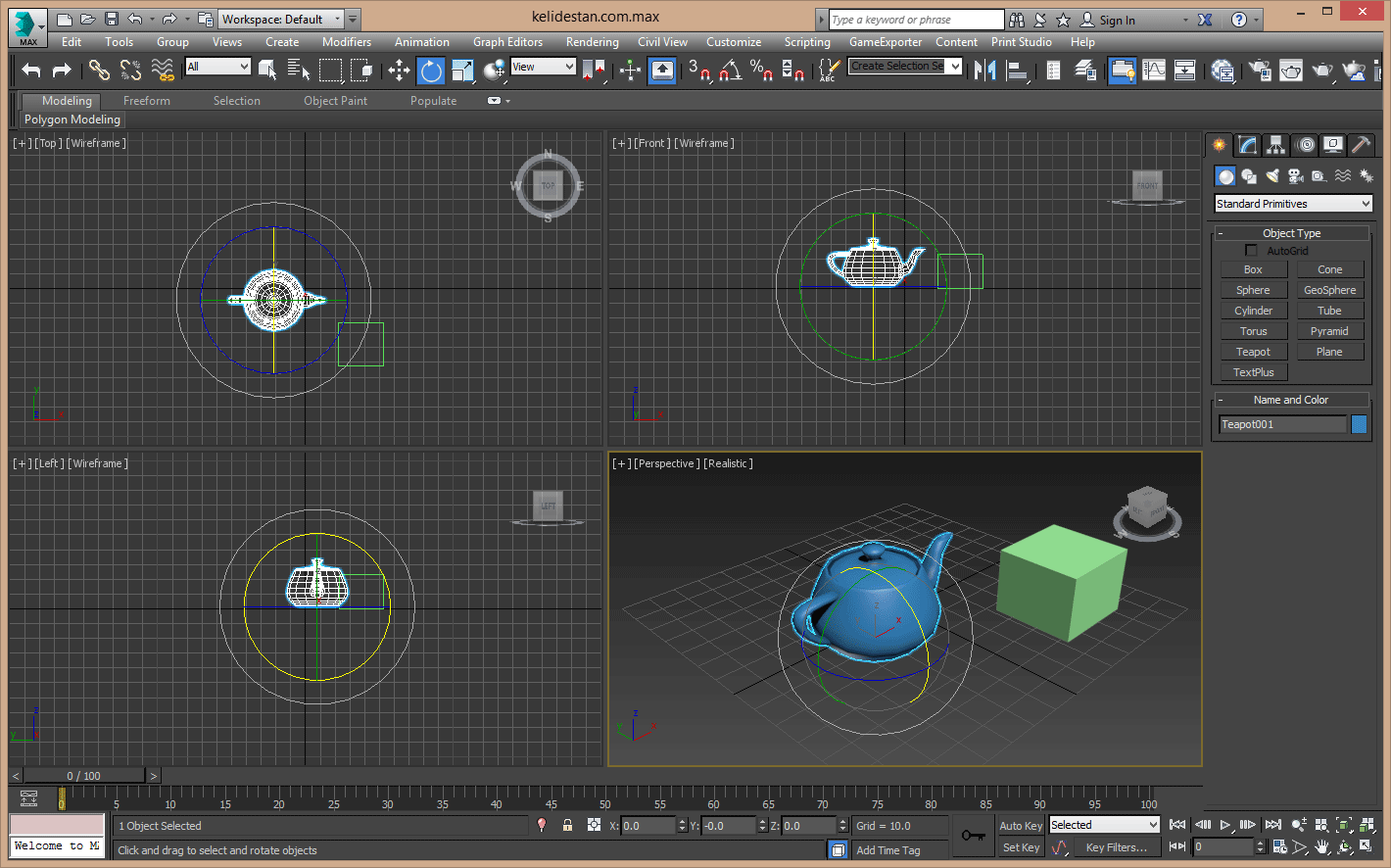Open the Graph Editors menu

[507, 42]
